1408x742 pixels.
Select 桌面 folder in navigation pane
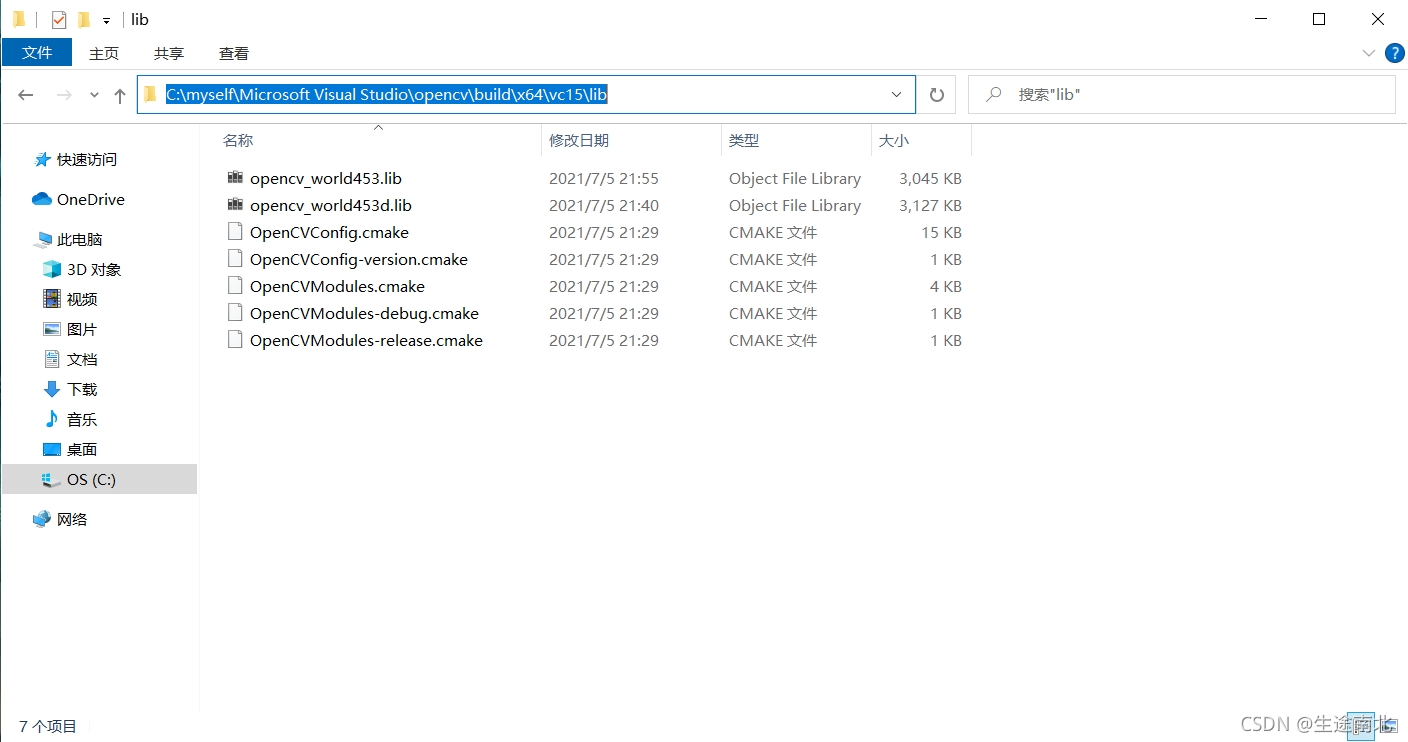(81, 450)
